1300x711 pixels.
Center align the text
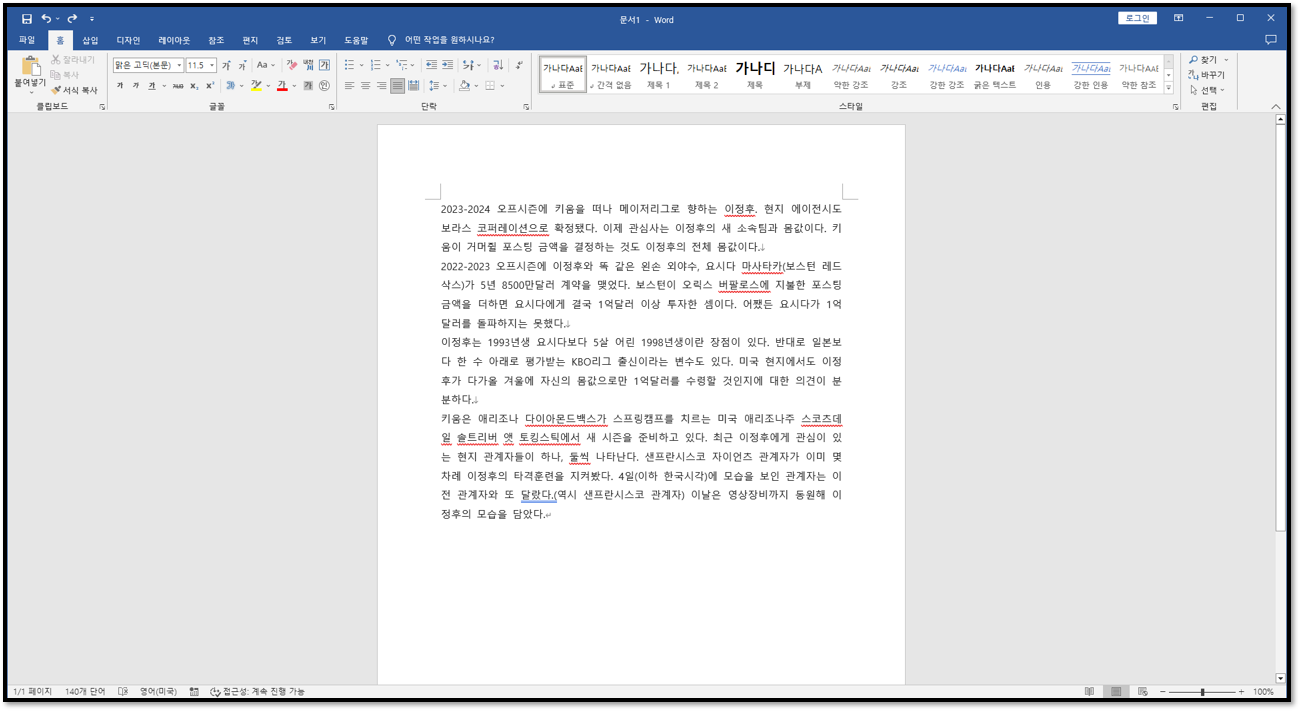365,86
